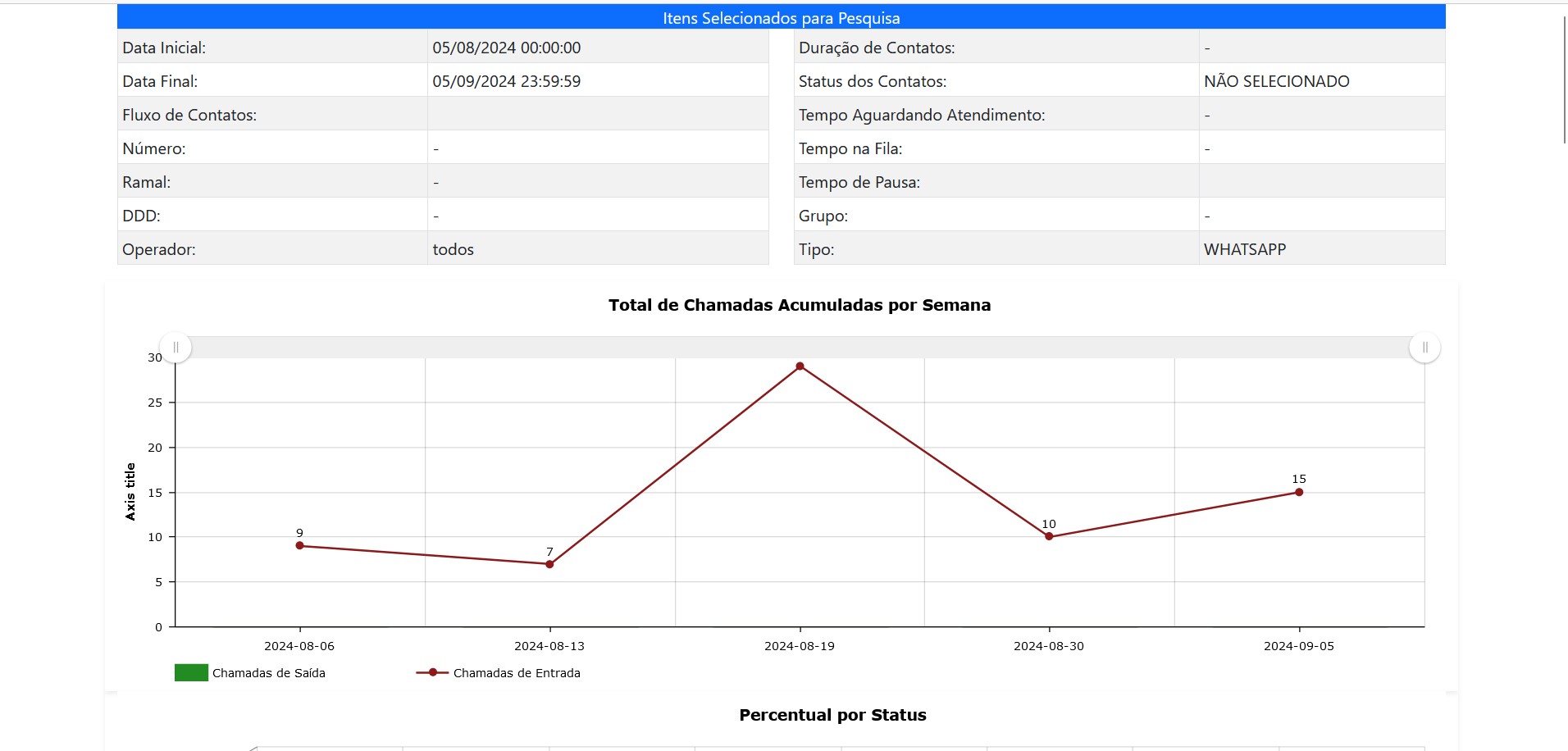Click the left range slider handle above the chart
Viewport: 1568px width, 751px height.
pyautogui.click(x=175, y=347)
